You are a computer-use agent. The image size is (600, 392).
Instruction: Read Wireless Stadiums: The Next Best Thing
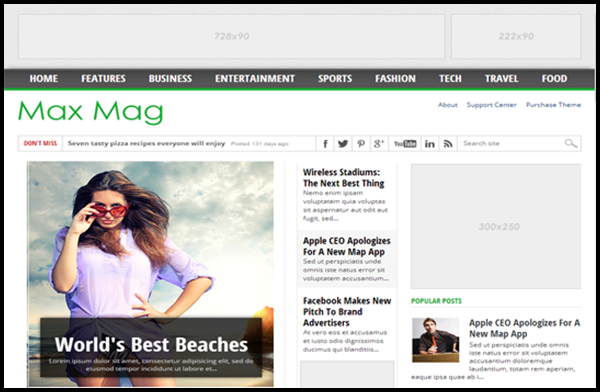344,178
